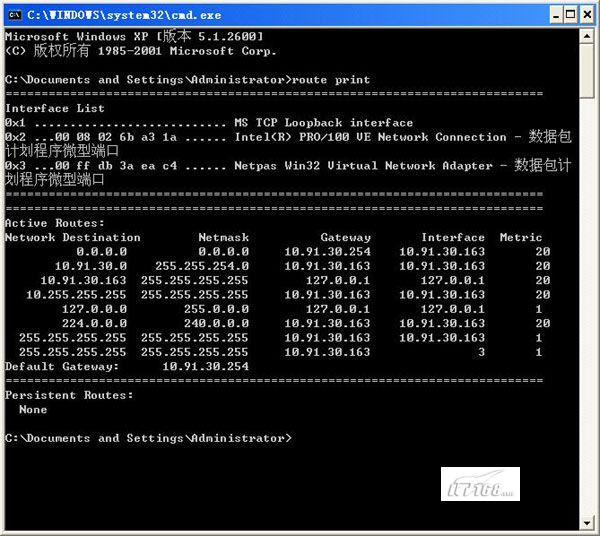Click 'Microsoft Windows XP' version line
The image size is (600, 536).
pos(134,36)
